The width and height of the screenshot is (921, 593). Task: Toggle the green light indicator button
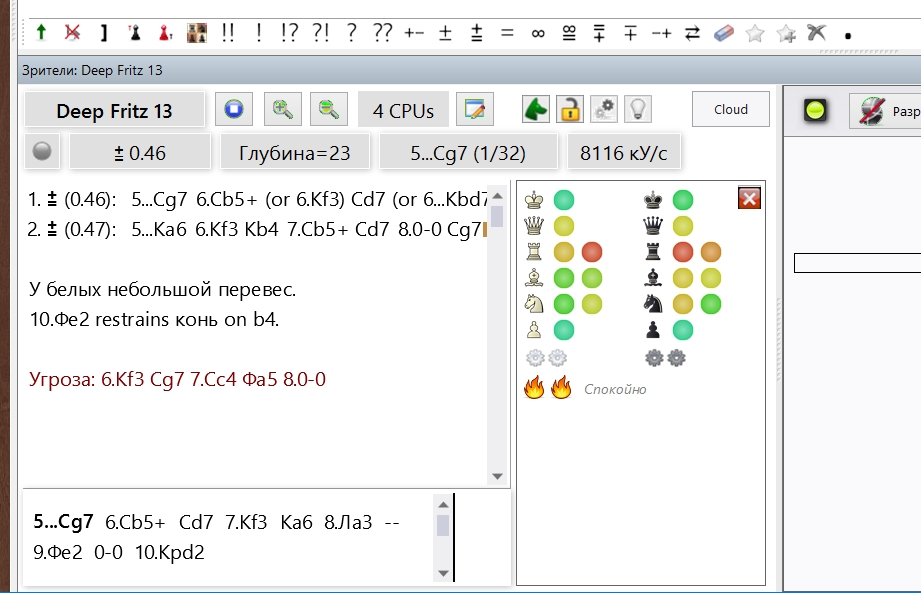815,111
